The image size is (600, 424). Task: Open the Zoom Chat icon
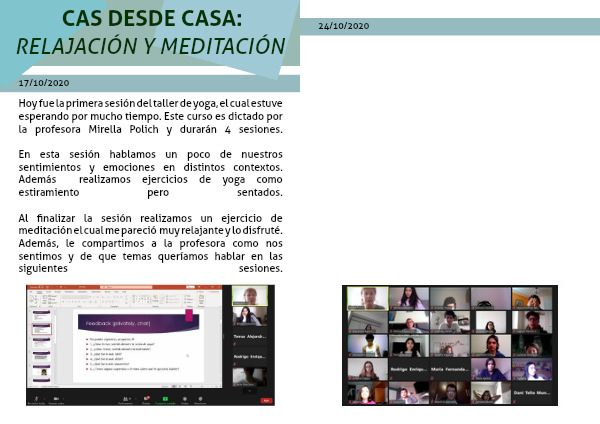click(x=145, y=398)
